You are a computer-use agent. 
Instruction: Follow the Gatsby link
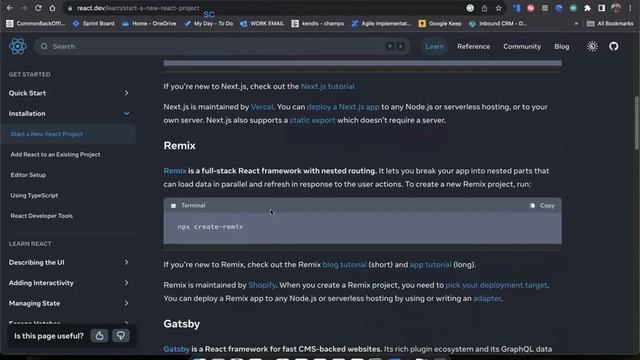click(x=176, y=349)
